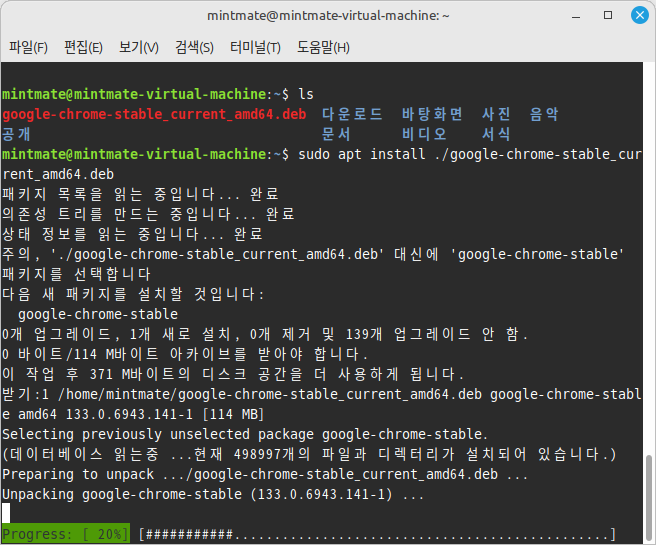
Task: Click the window title mintmate@mintmate-virtual-machine
Action: point(328,15)
